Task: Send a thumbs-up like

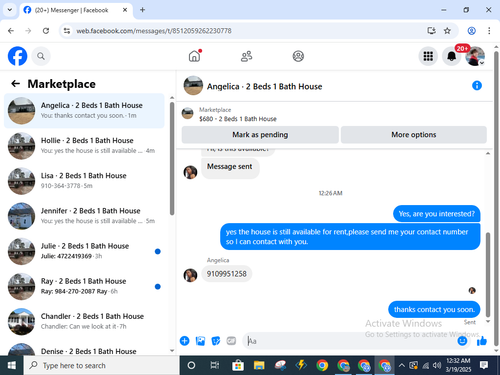Action: 482,341
